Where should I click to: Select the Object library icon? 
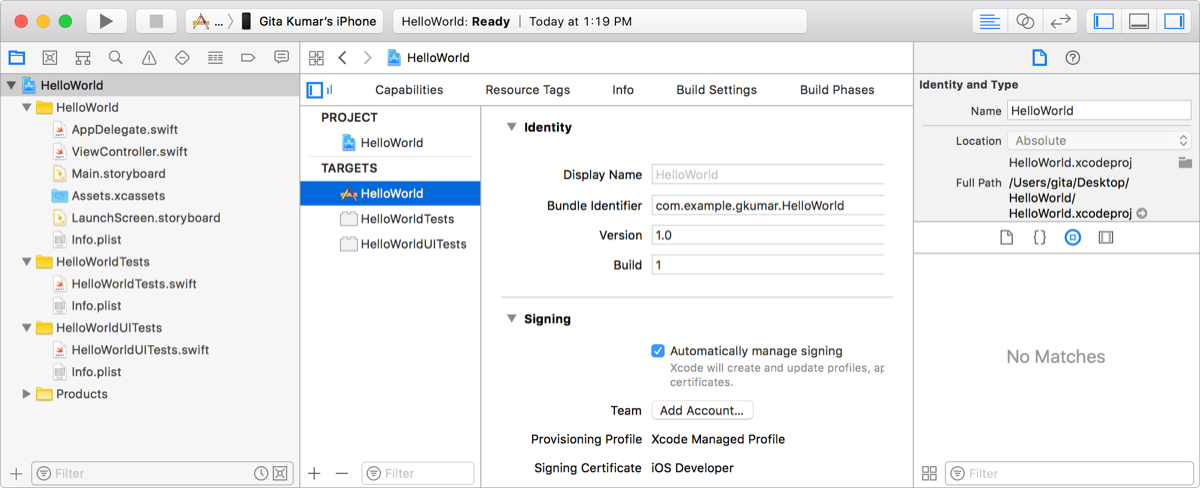point(1072,238)
